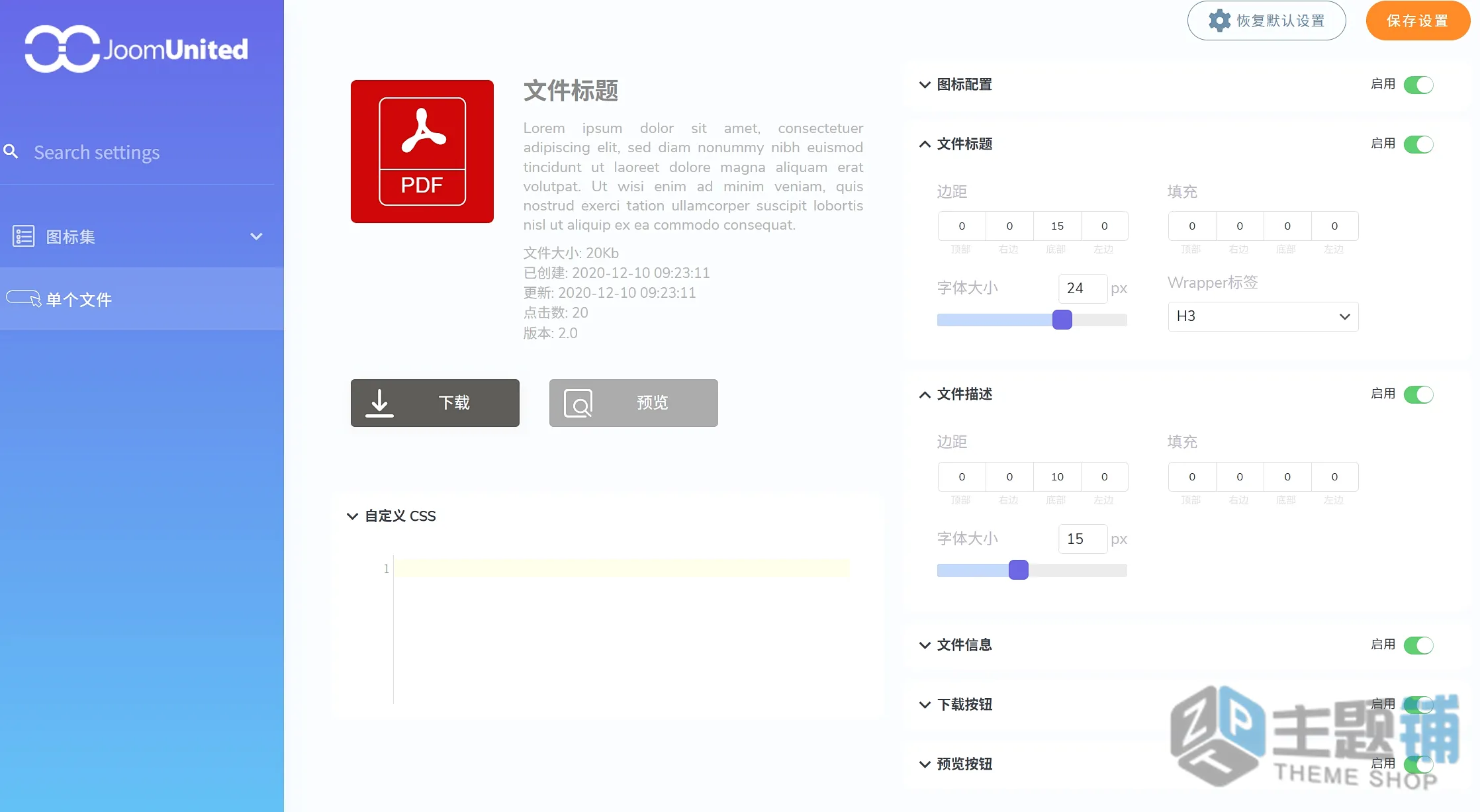Click 文件标题 padding bottom field
This screenshot has width=1480, height=812.
[x=1287, y=226]
